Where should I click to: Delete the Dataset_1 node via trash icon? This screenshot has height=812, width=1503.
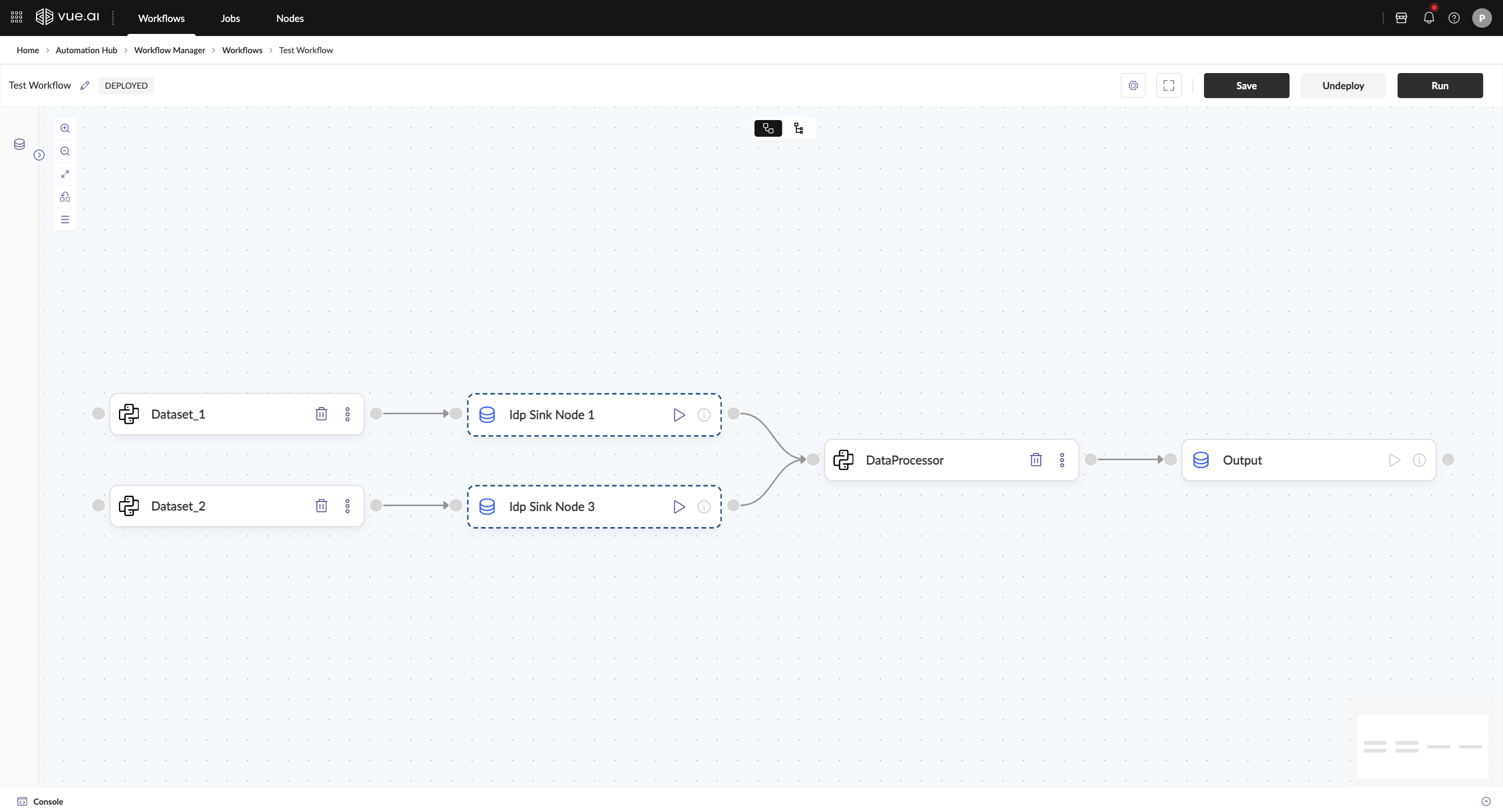(x=321, y=414)
